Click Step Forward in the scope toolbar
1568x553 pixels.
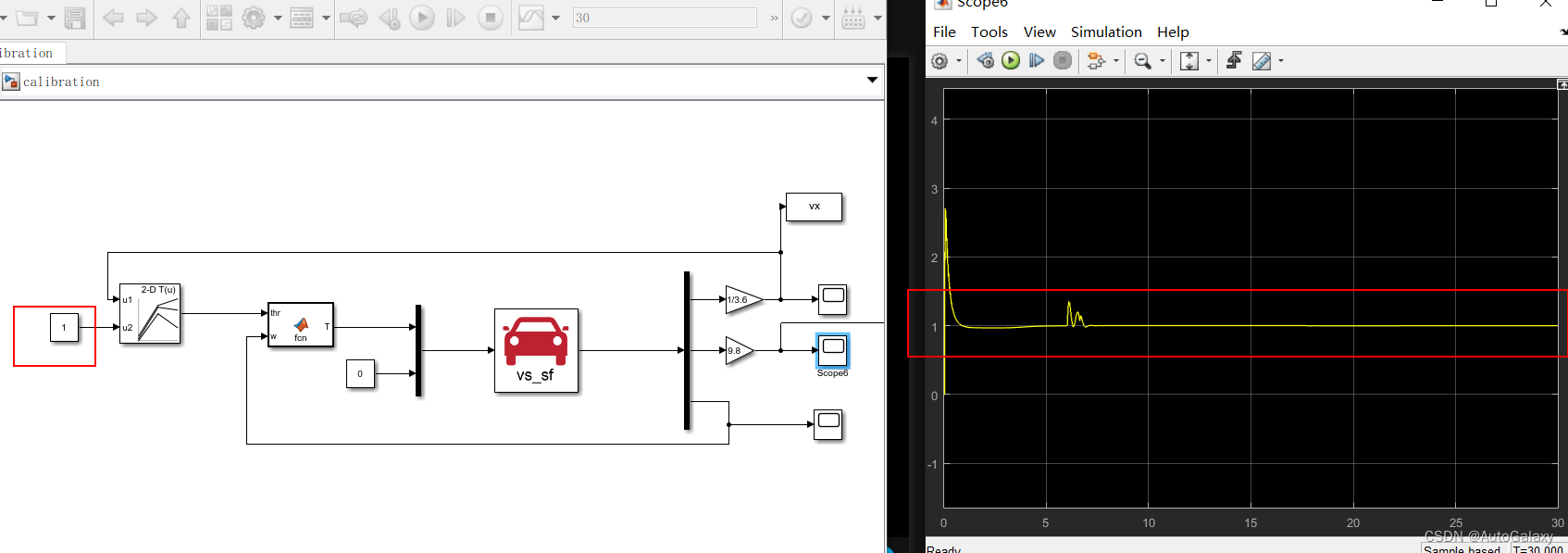tap(1037, 61)
